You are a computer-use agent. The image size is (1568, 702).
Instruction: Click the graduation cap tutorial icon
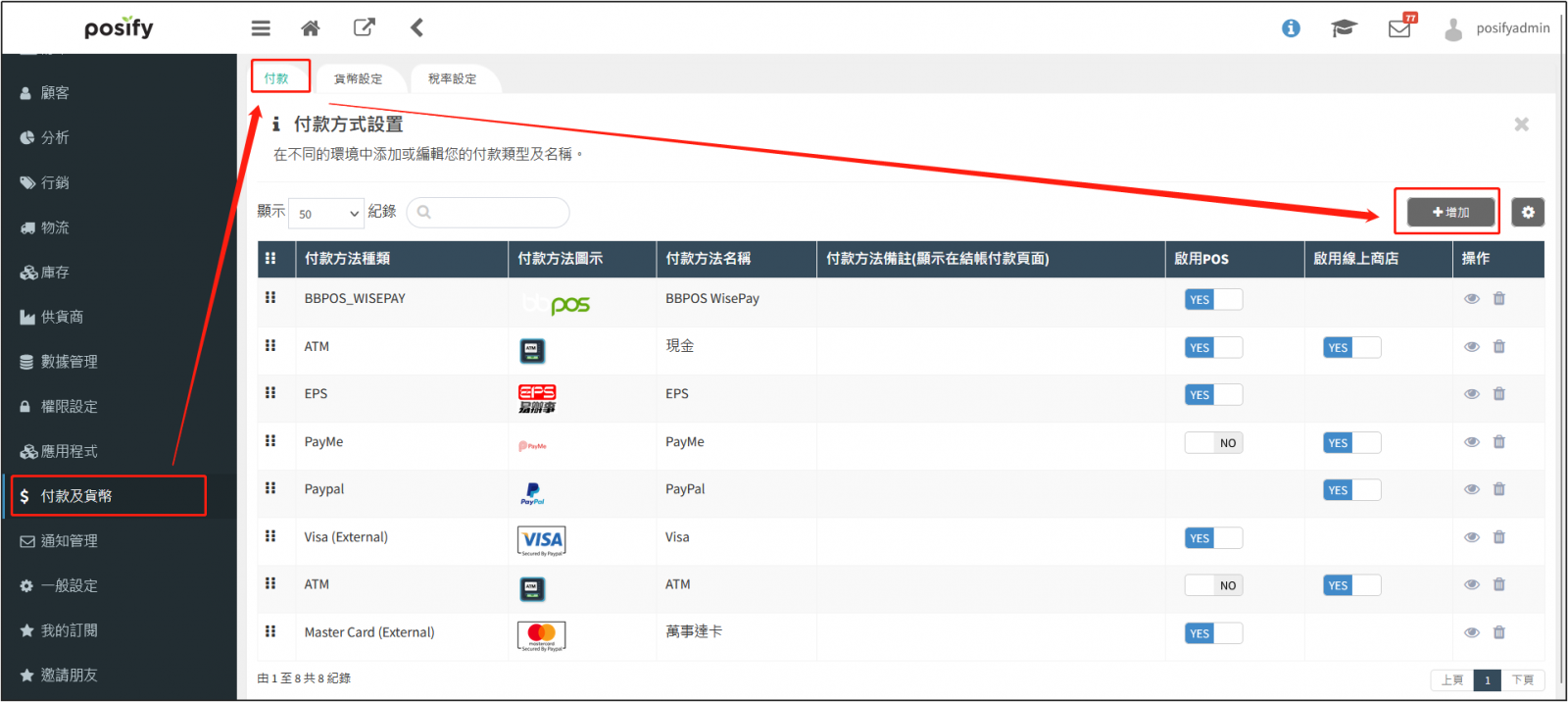1344,28
